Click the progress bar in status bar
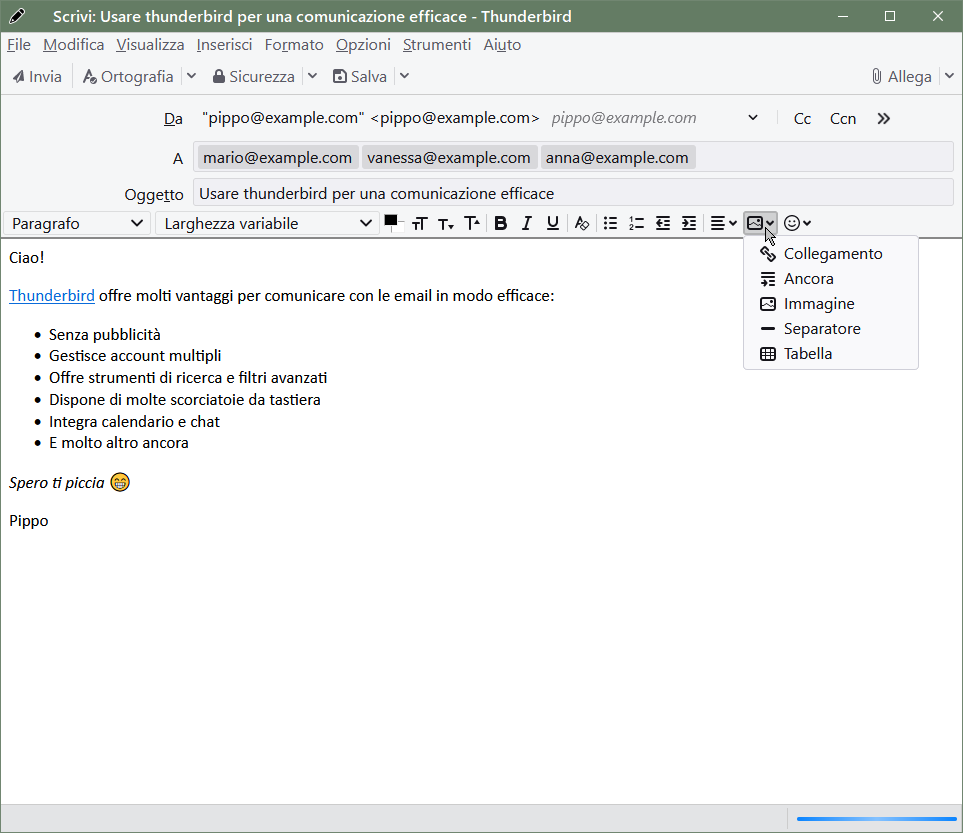The image size is (963, 833). coord(876,819)
